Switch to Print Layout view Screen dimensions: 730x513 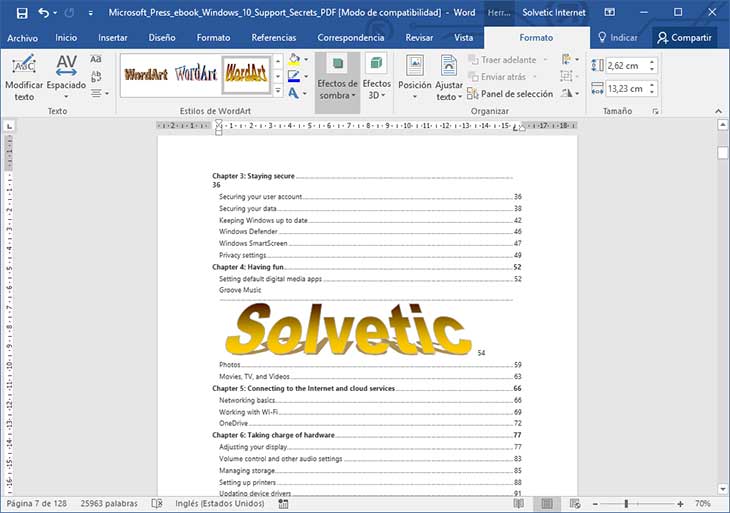[547, 504]
